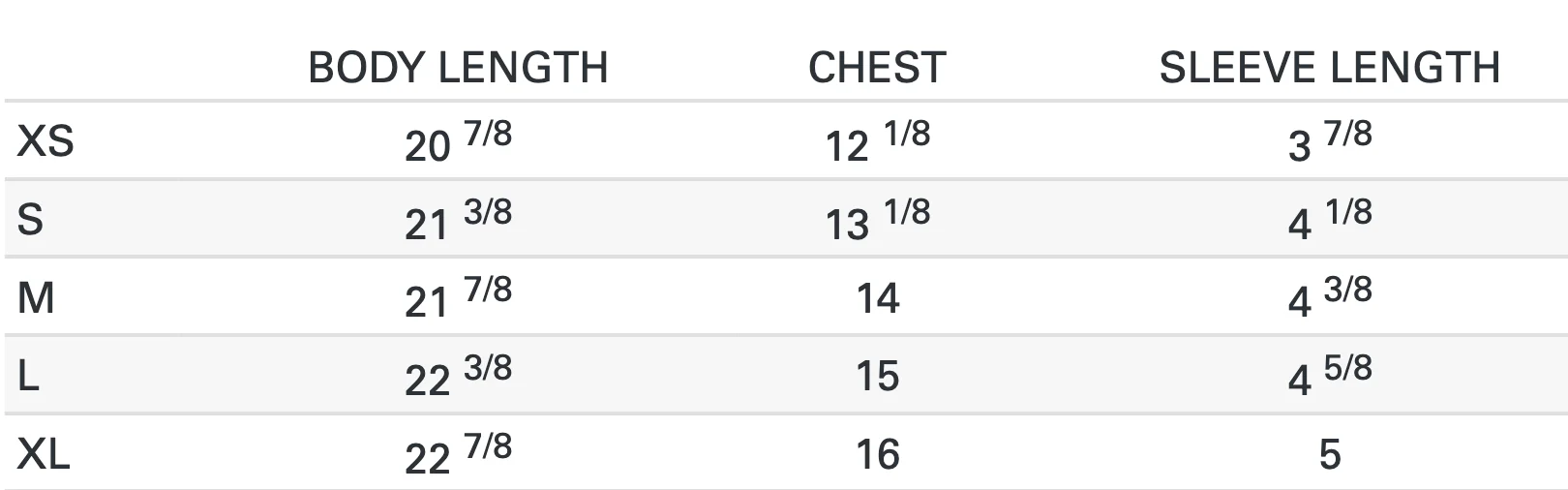Select the XL size row label
Image resolution: width=1568 pixels, height=490 pixels.
(x=44, y=454)
